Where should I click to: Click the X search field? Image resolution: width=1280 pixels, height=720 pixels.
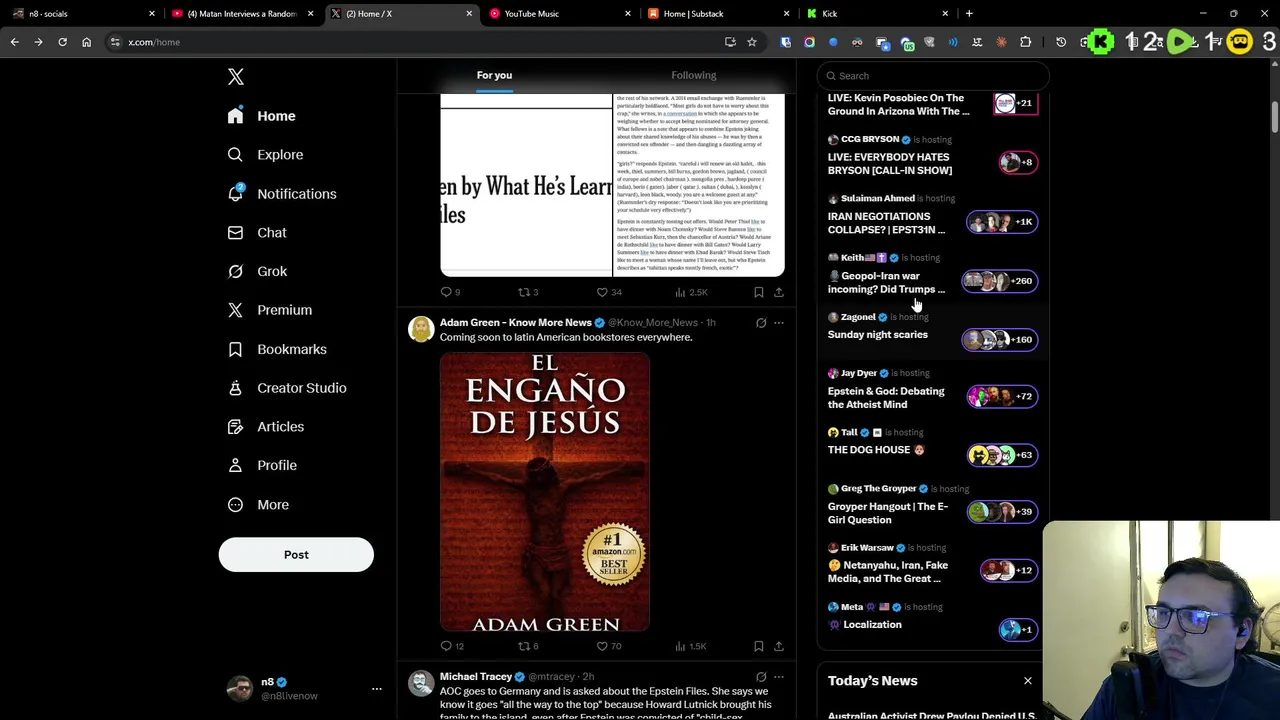click(x=933, y=76)
